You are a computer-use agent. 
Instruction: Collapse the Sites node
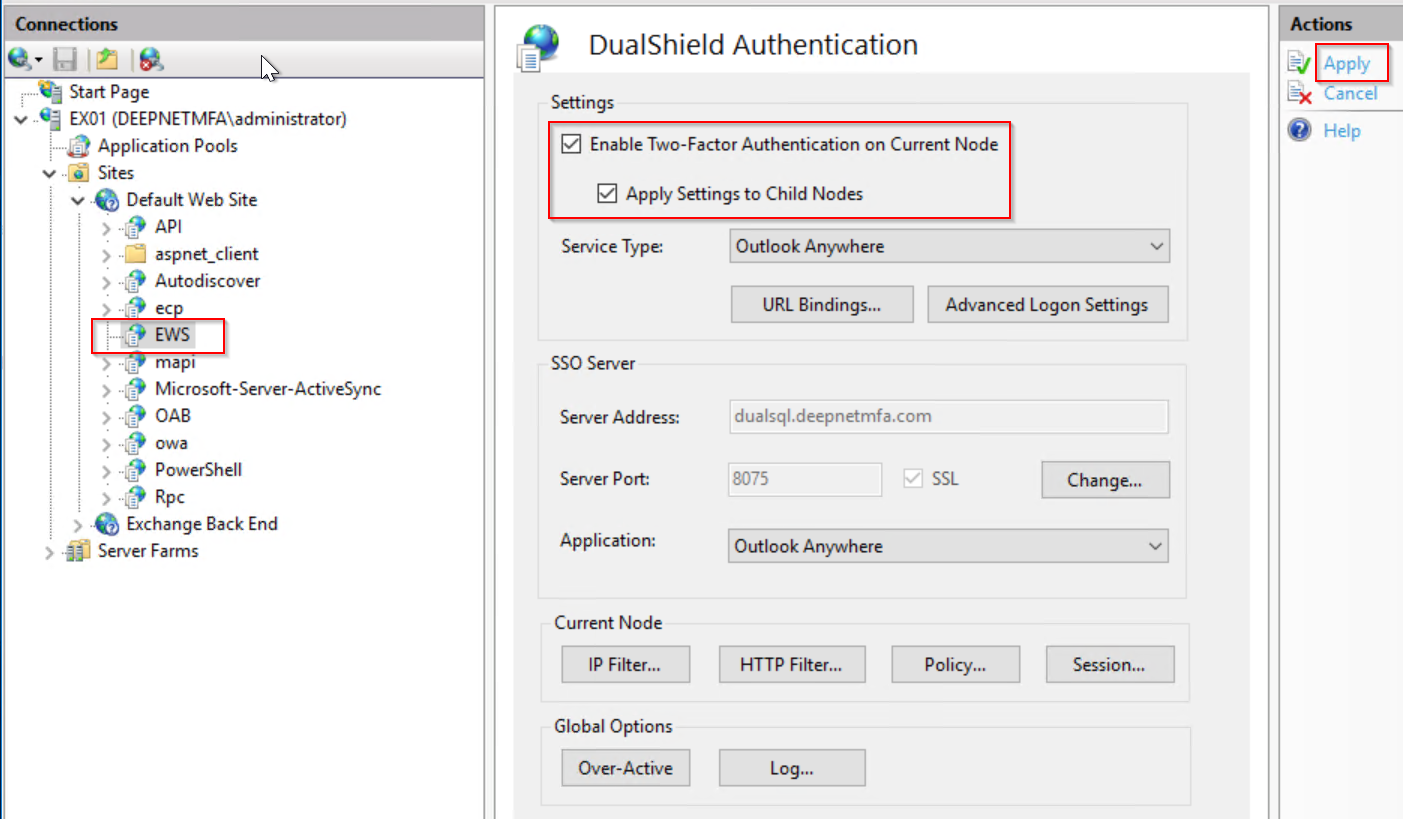tap(50, 173)
